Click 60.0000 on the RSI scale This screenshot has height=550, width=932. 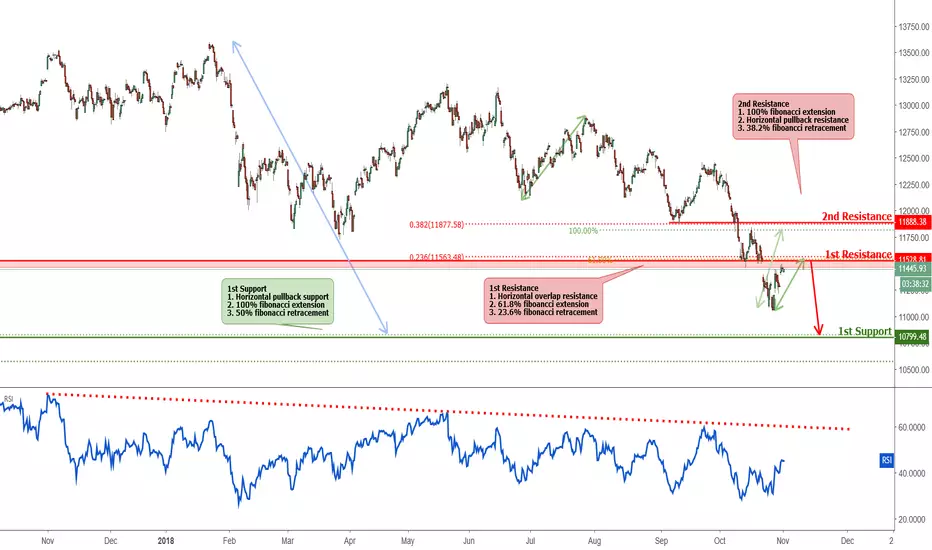[914, 428]
